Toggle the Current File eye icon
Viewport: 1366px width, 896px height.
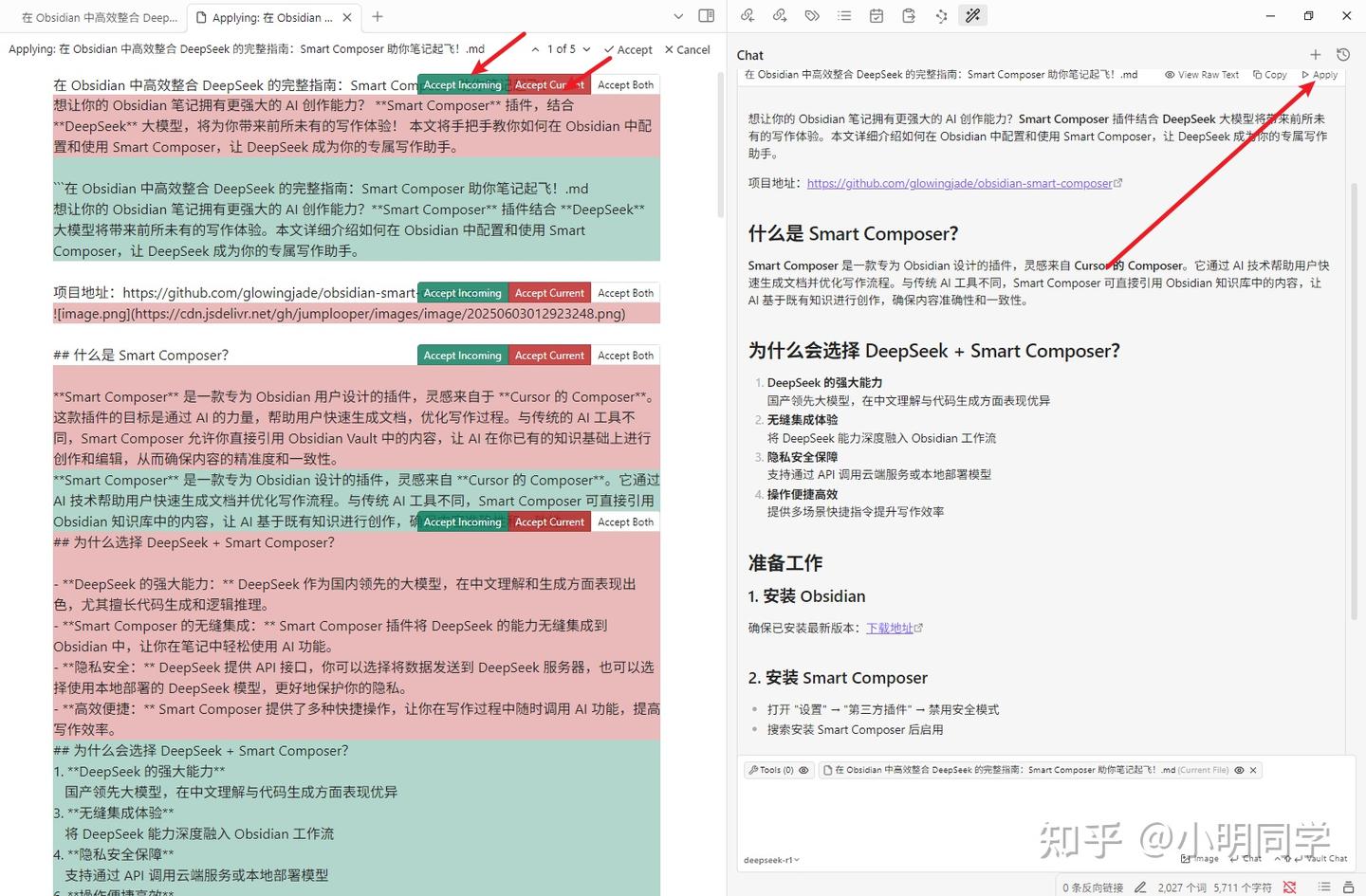pos(1238,769)
